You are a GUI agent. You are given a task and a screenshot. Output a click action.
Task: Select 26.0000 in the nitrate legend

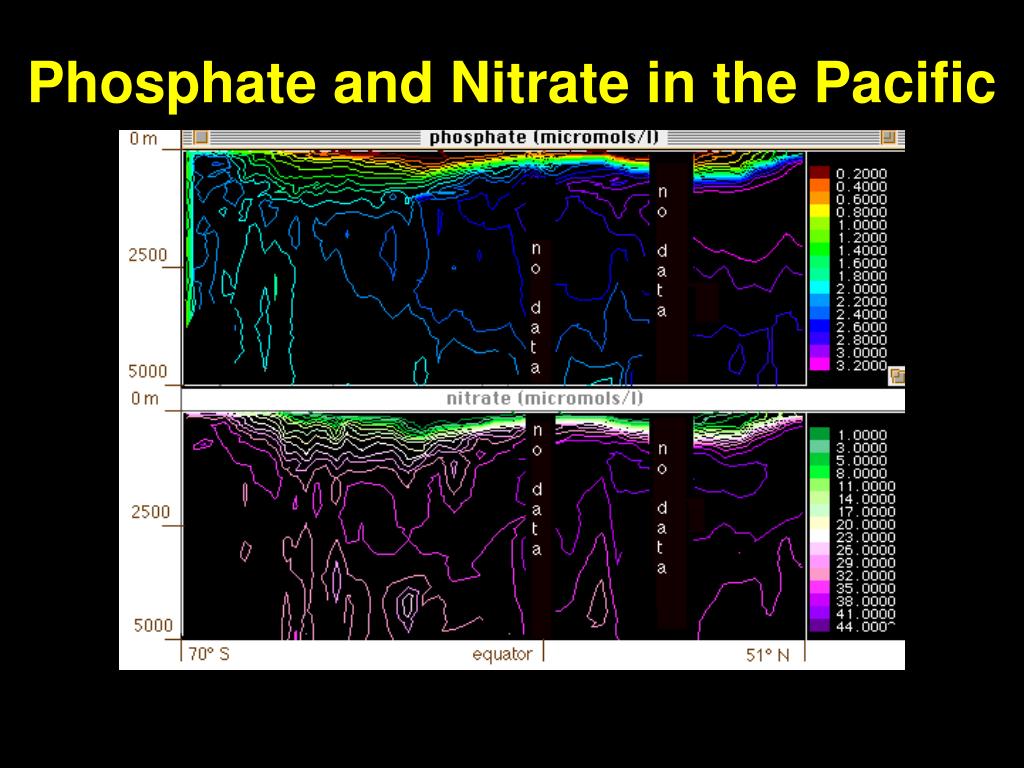(866, 550)
